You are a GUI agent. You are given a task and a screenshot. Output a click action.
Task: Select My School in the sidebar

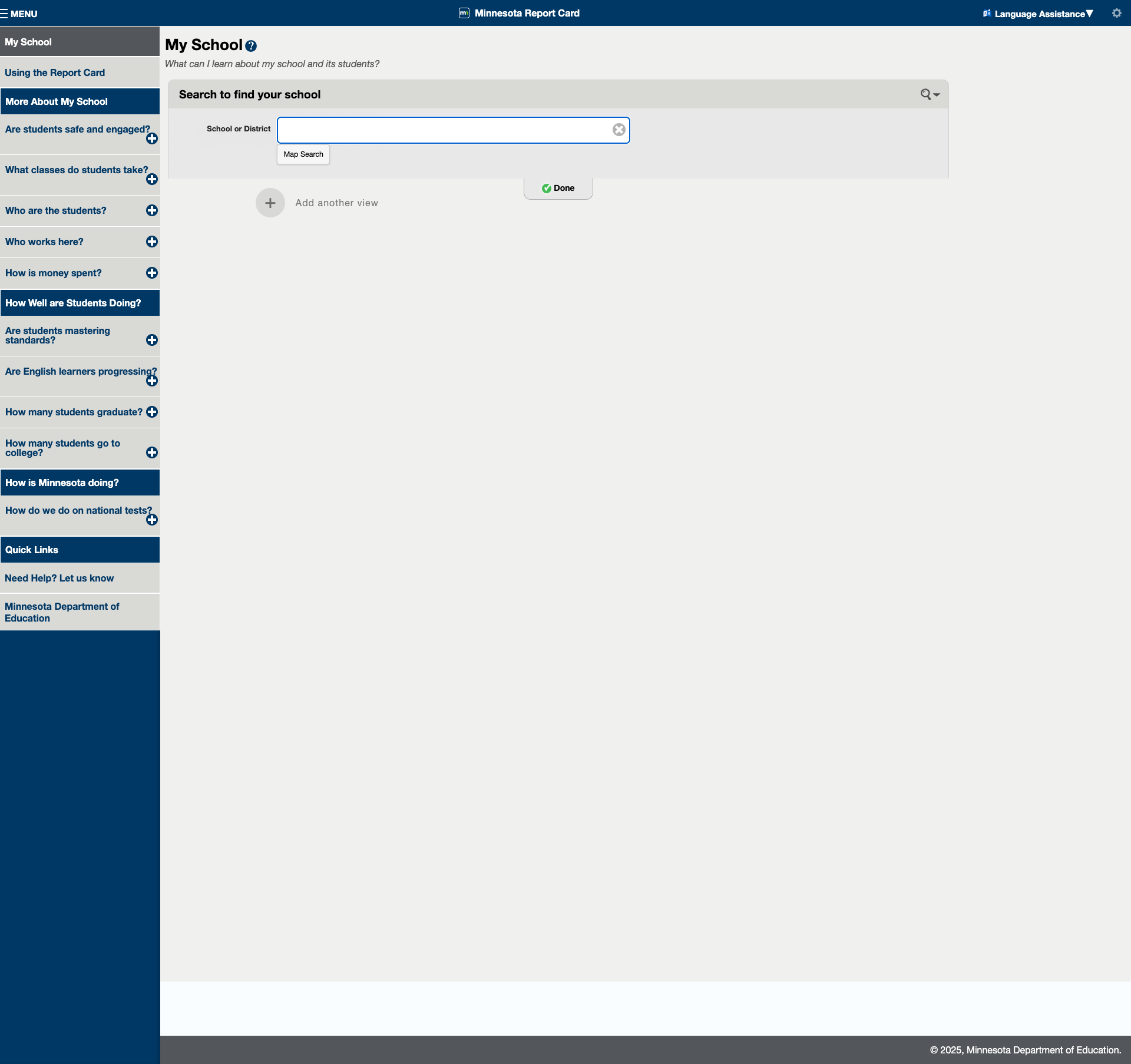80,42
